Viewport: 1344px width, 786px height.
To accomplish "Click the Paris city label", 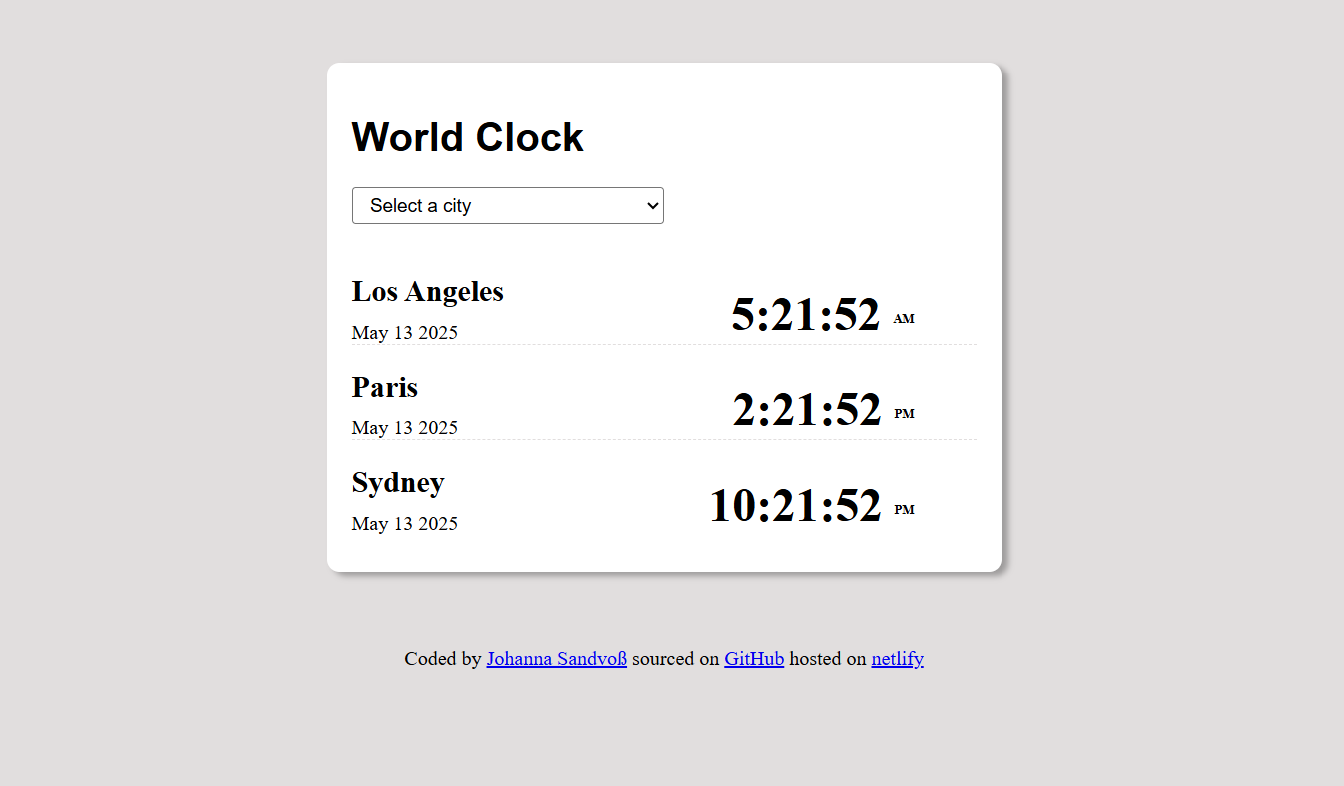I will [384, 387].
